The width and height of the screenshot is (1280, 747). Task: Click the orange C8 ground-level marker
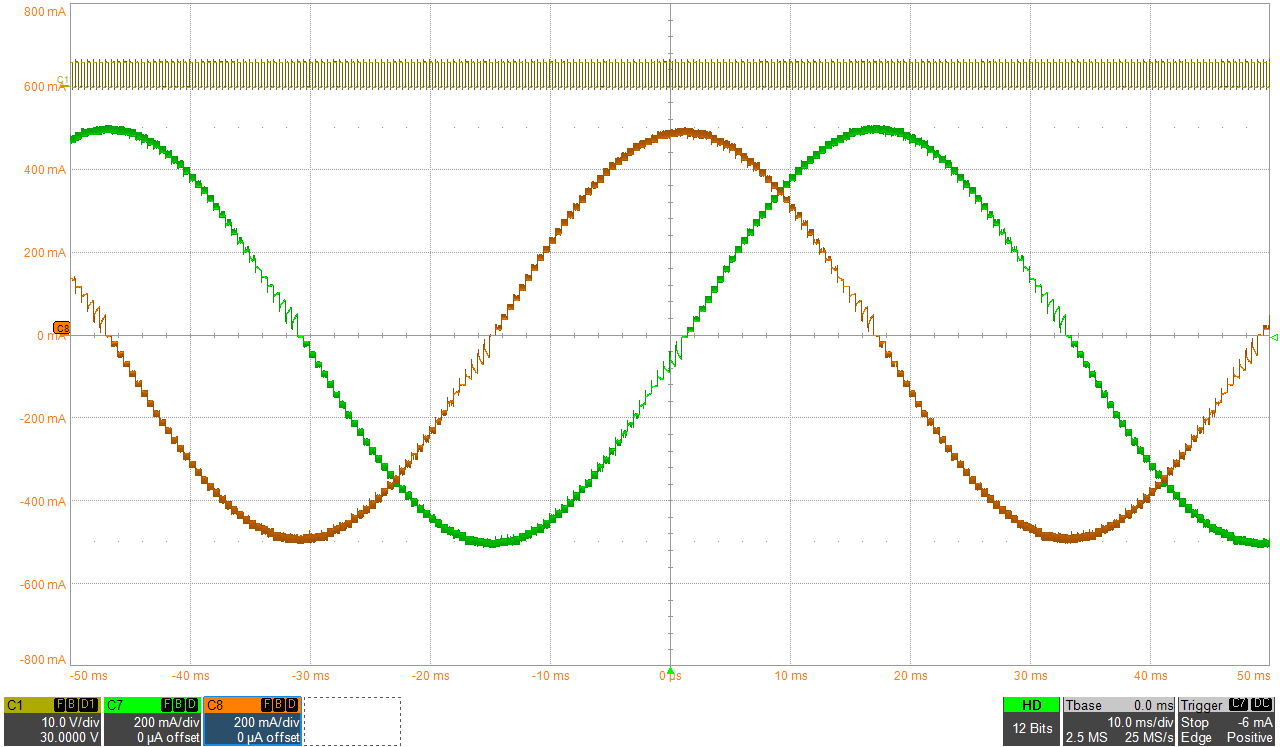pyautogui.click(x=61, y=328)
